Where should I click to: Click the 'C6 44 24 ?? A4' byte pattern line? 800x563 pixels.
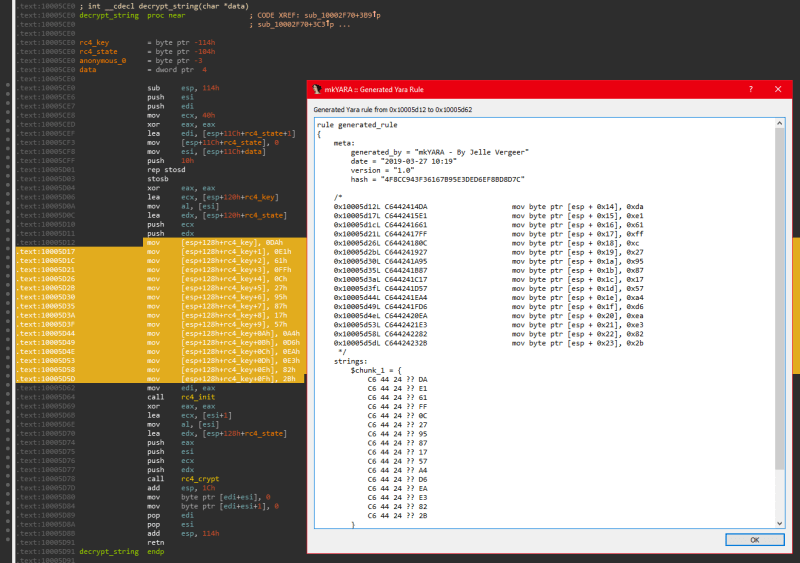click(397, 471)
